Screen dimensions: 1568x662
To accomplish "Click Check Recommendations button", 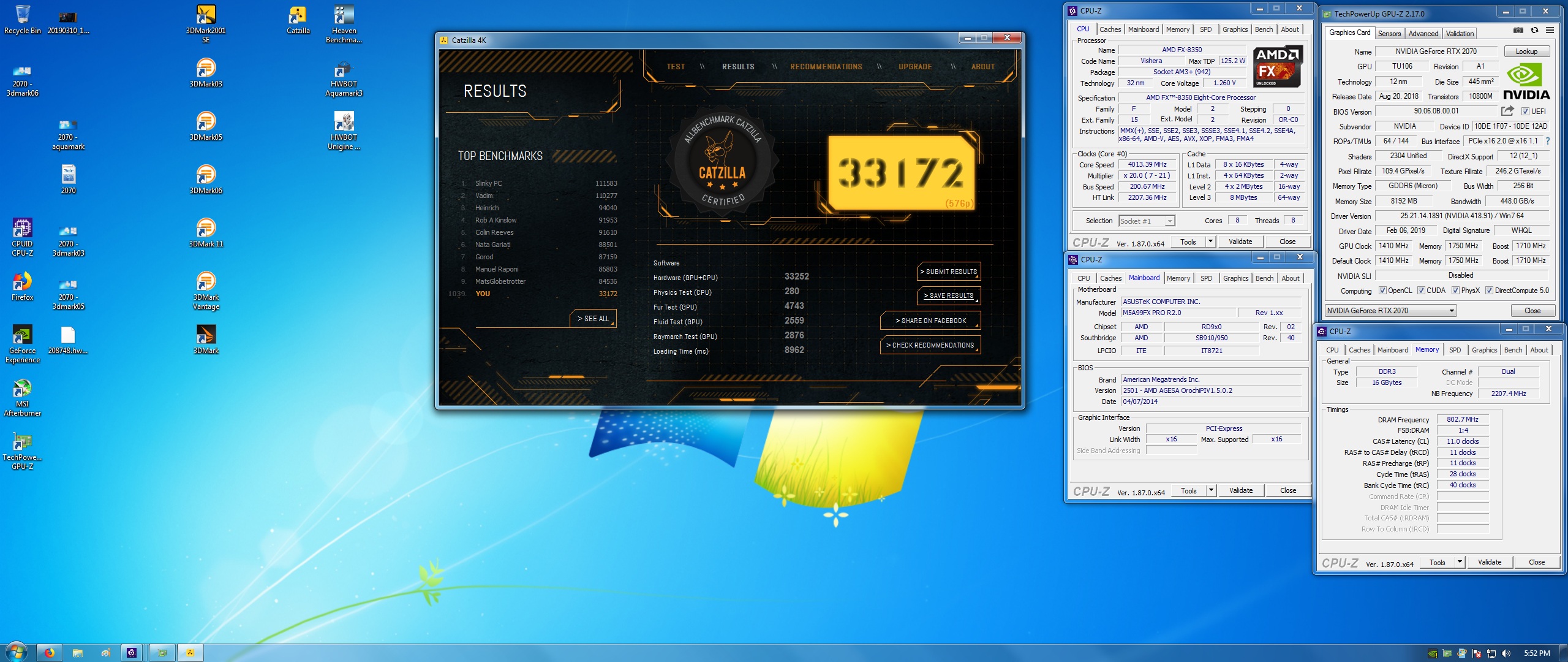I will [930, 345].
